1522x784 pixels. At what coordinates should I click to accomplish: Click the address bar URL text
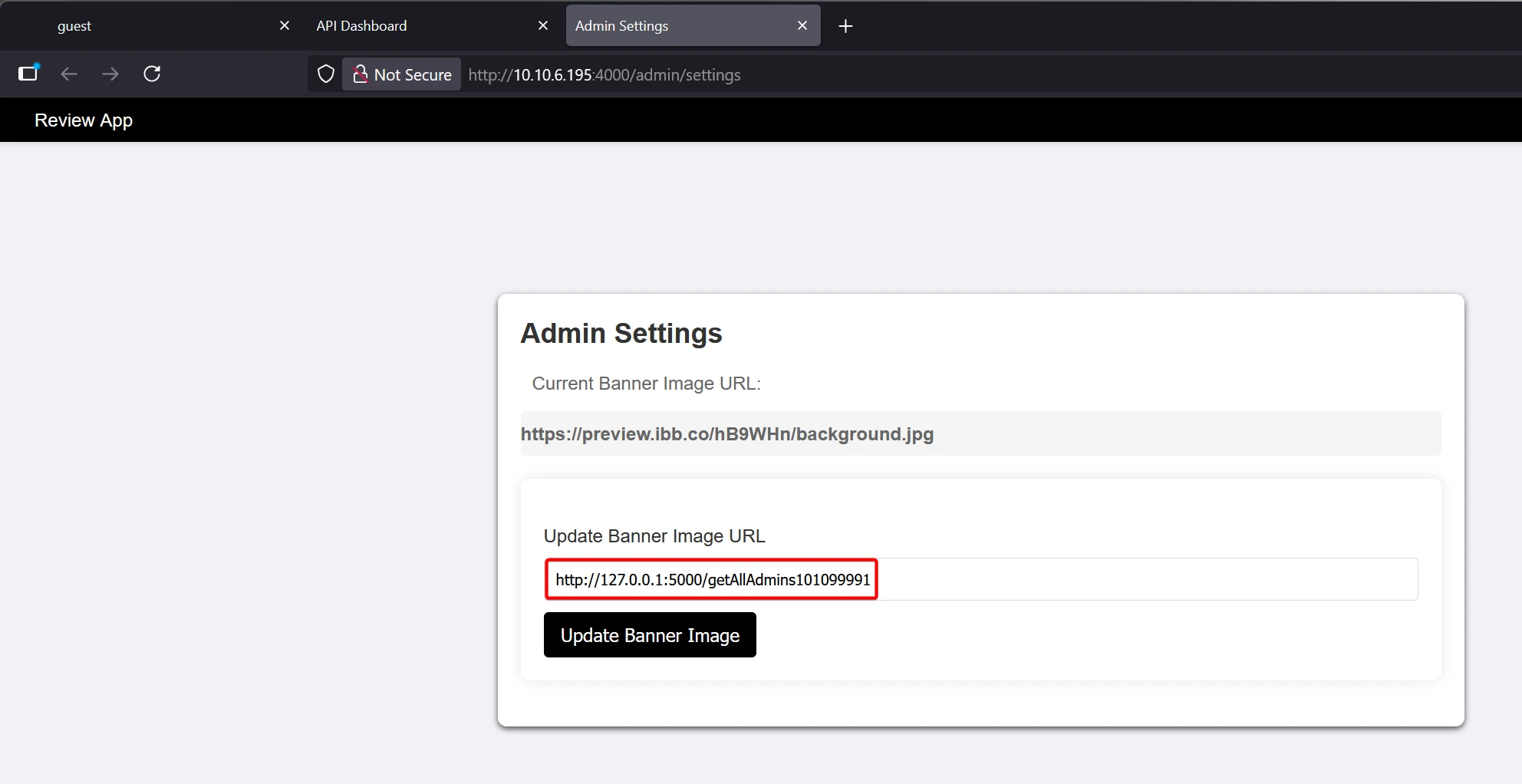click(x=604, y=75)
